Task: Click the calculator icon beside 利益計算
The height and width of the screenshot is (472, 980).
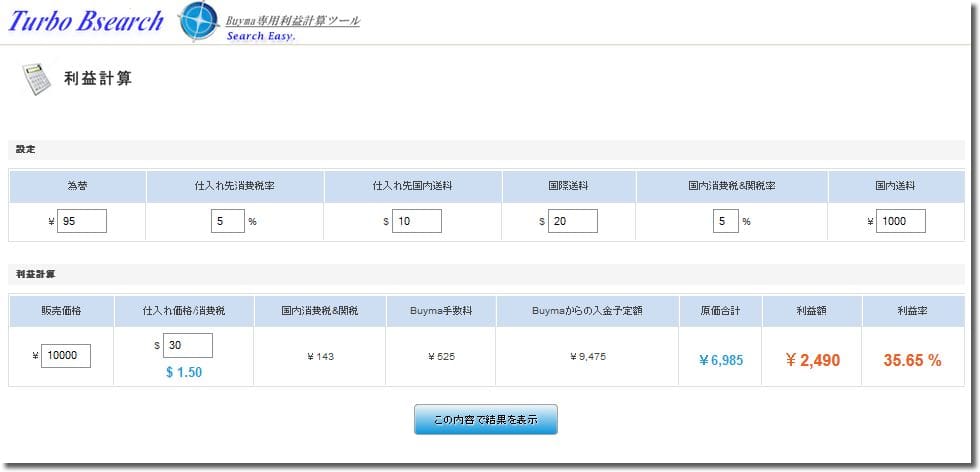Action: point(37,79)
